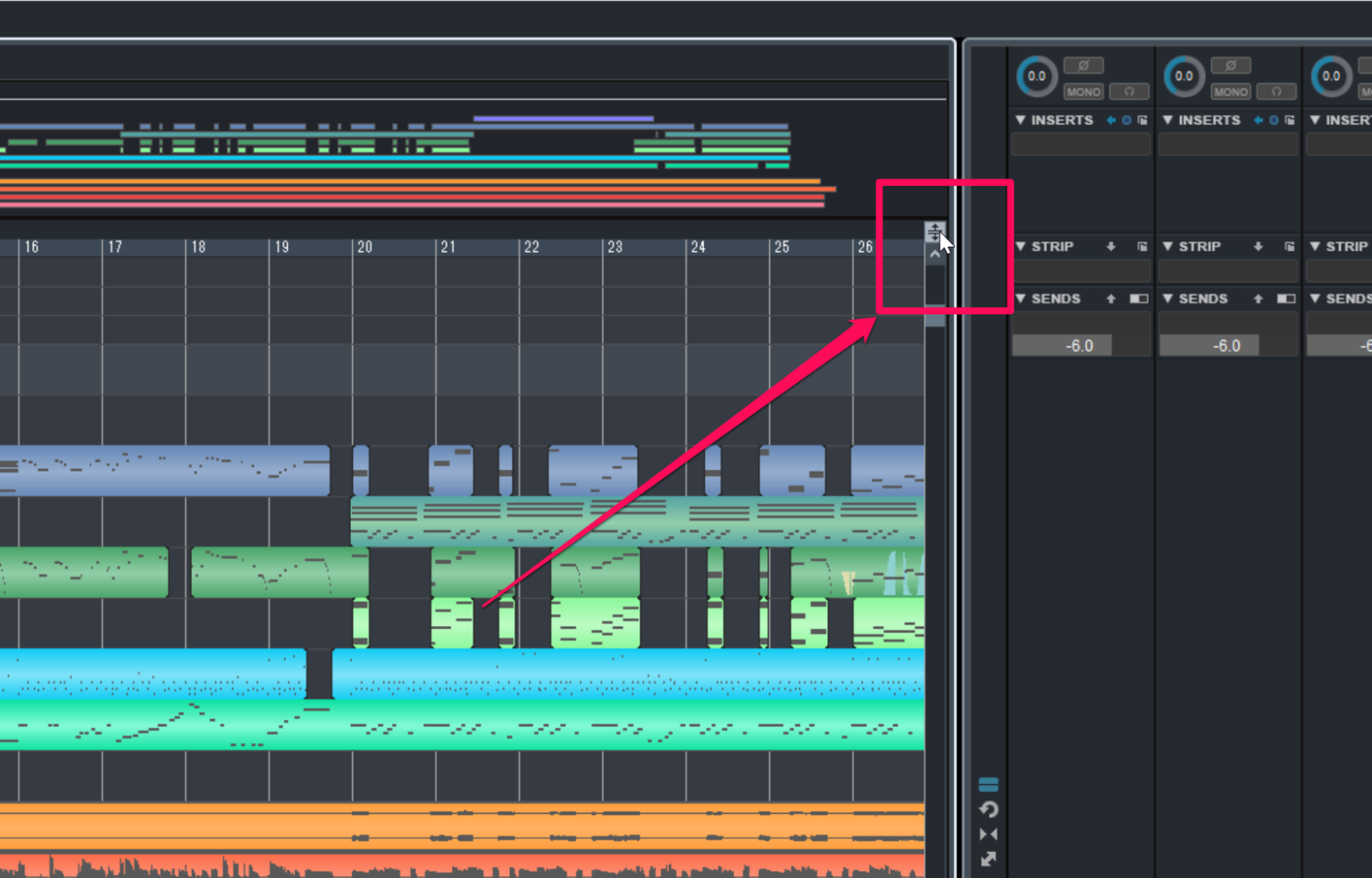Click the first channel's -6.0 send level slider
Screen dimensions: 1372x878
1062,346
